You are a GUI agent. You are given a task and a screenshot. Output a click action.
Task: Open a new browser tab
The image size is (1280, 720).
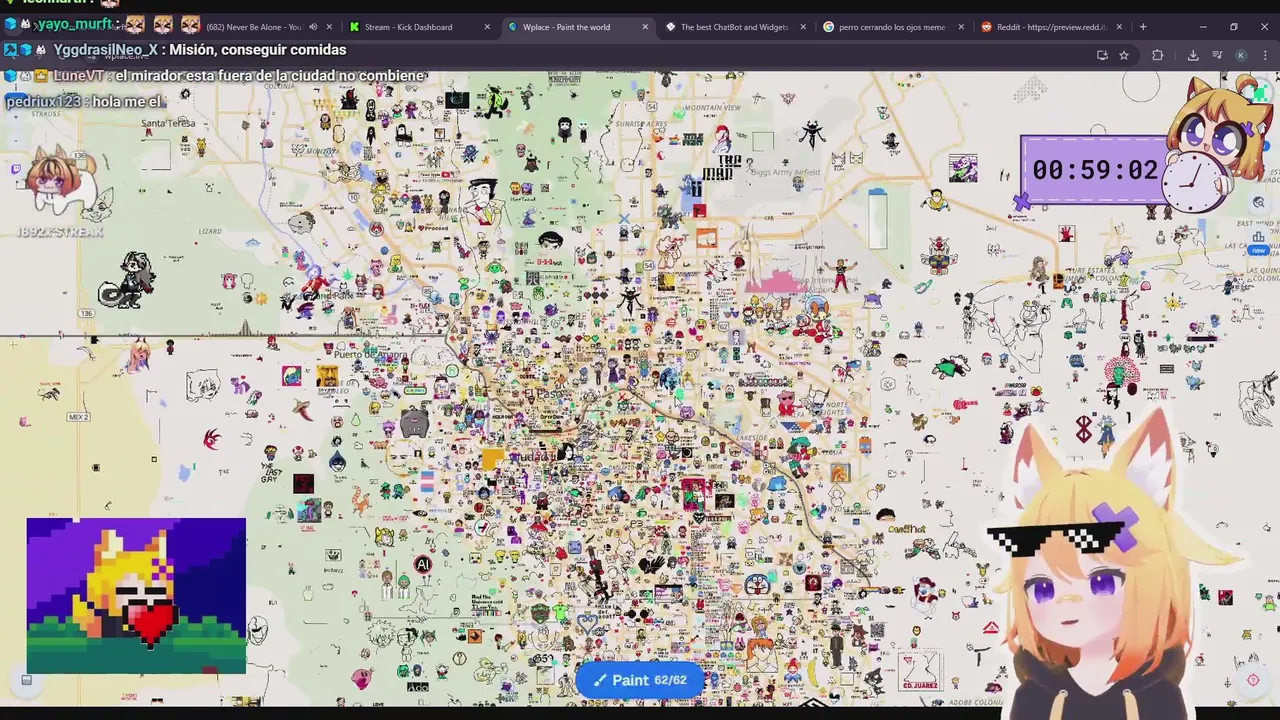[x=1143, y=27]
